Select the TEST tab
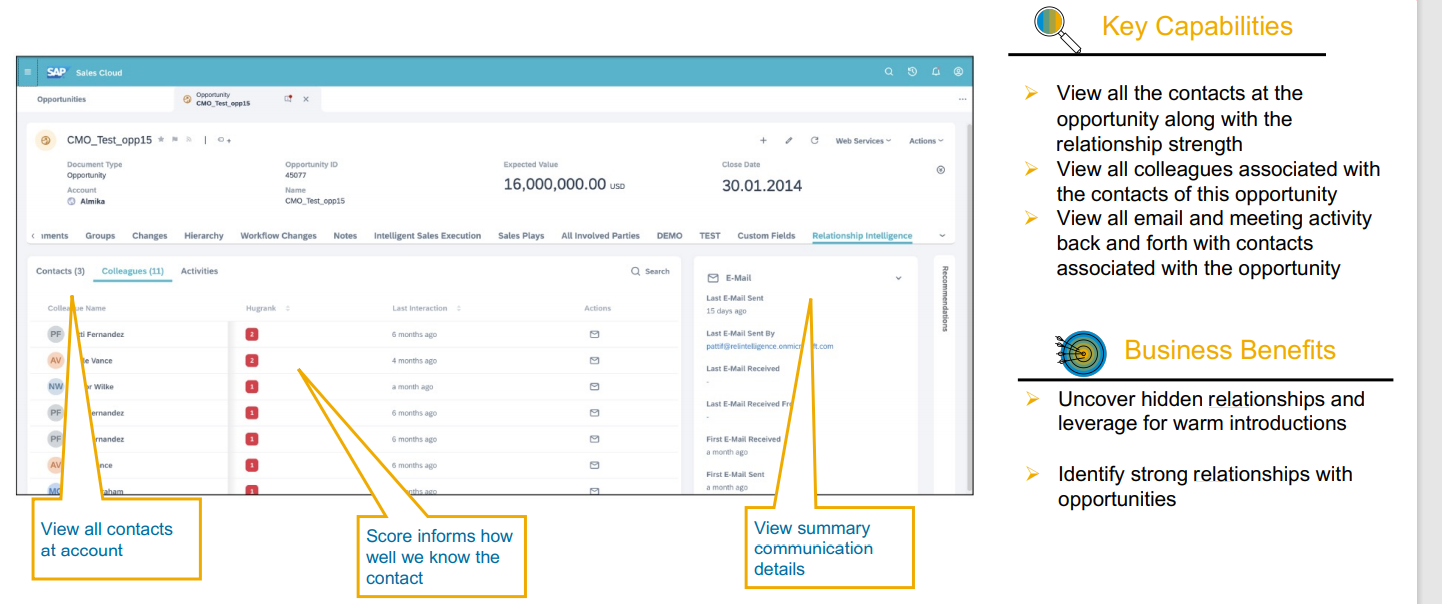 [710, 236]
